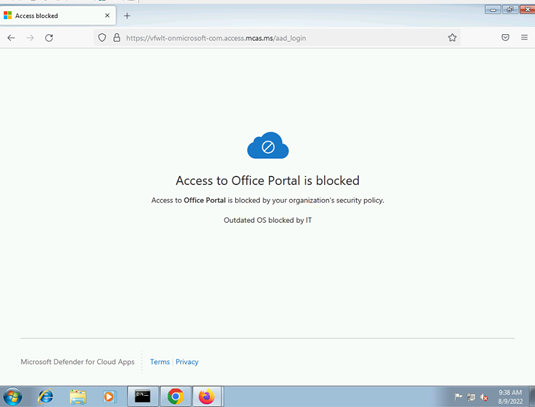Save page to Pocket
This screenshot has width=535, height=407.
pos(505,38)
